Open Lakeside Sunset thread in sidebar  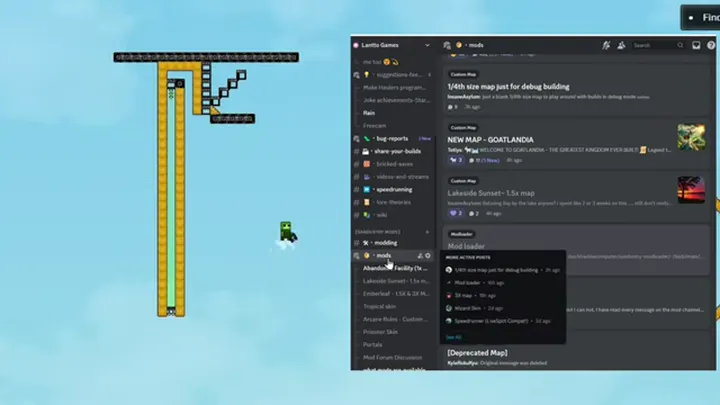tap(396, 281)
